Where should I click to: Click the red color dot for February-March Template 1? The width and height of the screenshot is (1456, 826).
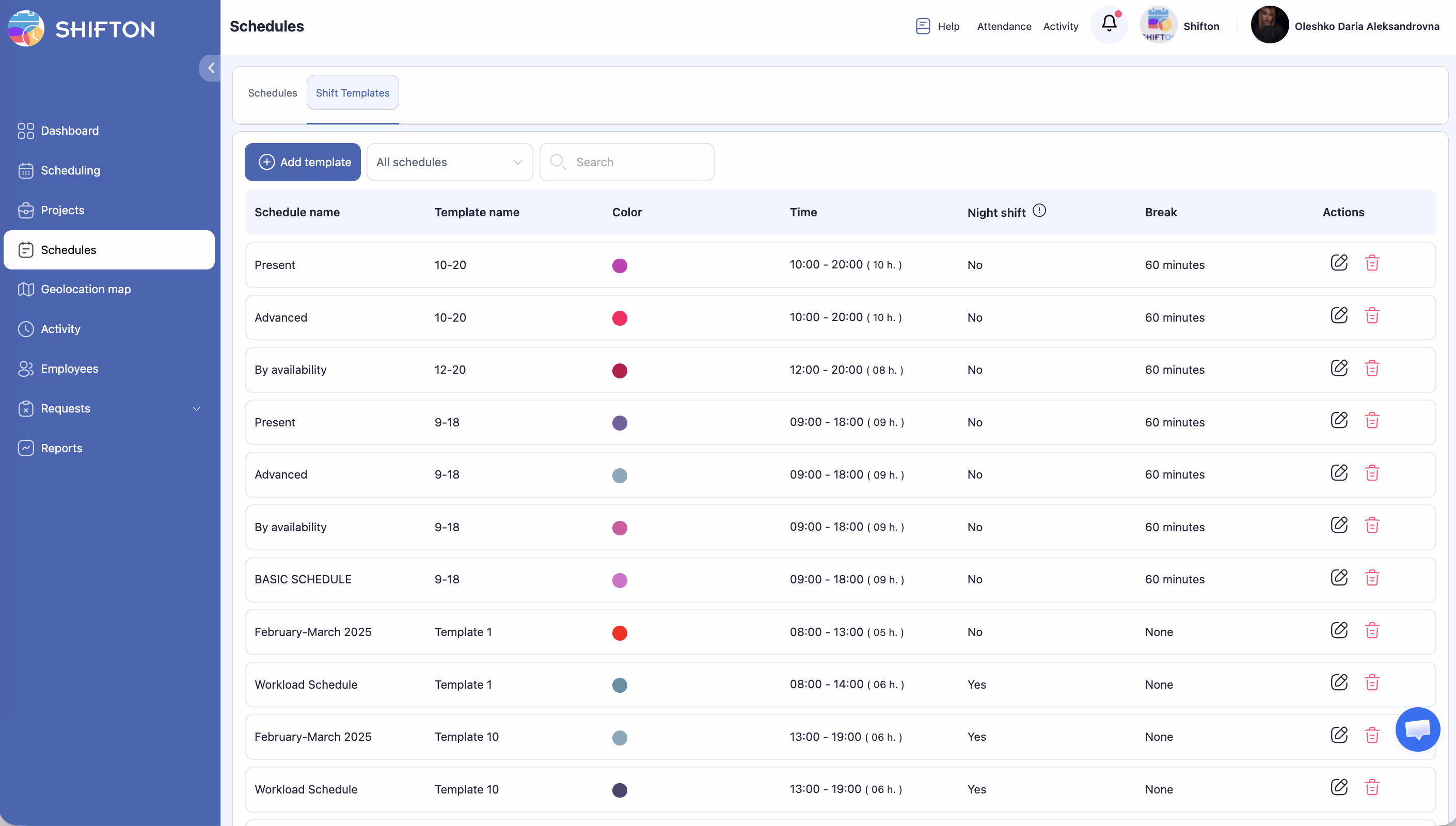click(x=620, y=632)
